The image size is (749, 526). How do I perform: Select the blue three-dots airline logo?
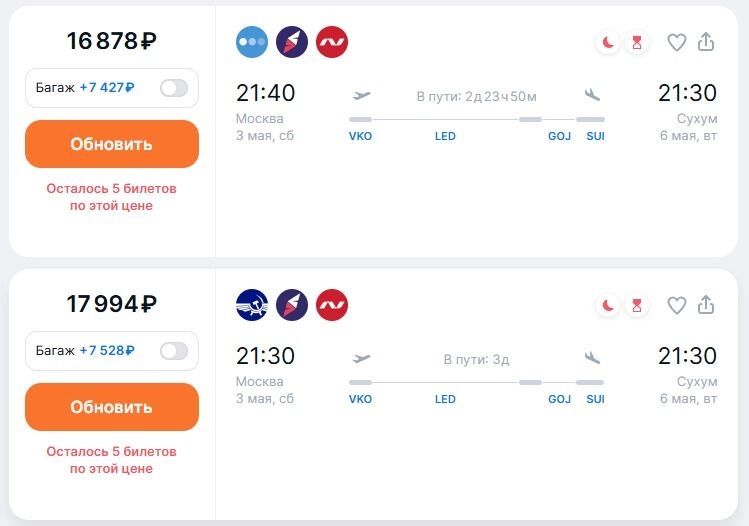pyautogui.click(x=252, y=42)
